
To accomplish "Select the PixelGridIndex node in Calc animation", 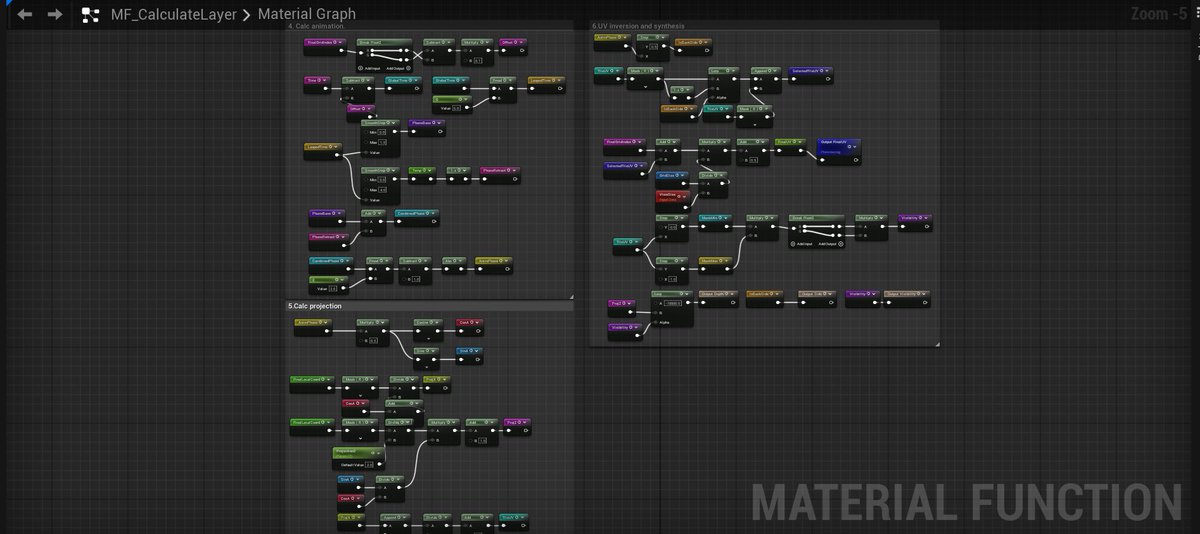I will (325, 47).
